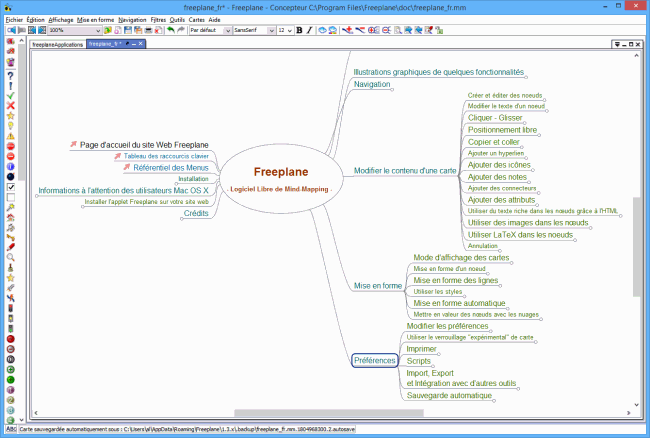Click the green traffic light icon
This screenshot has height=438, width=650.
click(11, 329)
